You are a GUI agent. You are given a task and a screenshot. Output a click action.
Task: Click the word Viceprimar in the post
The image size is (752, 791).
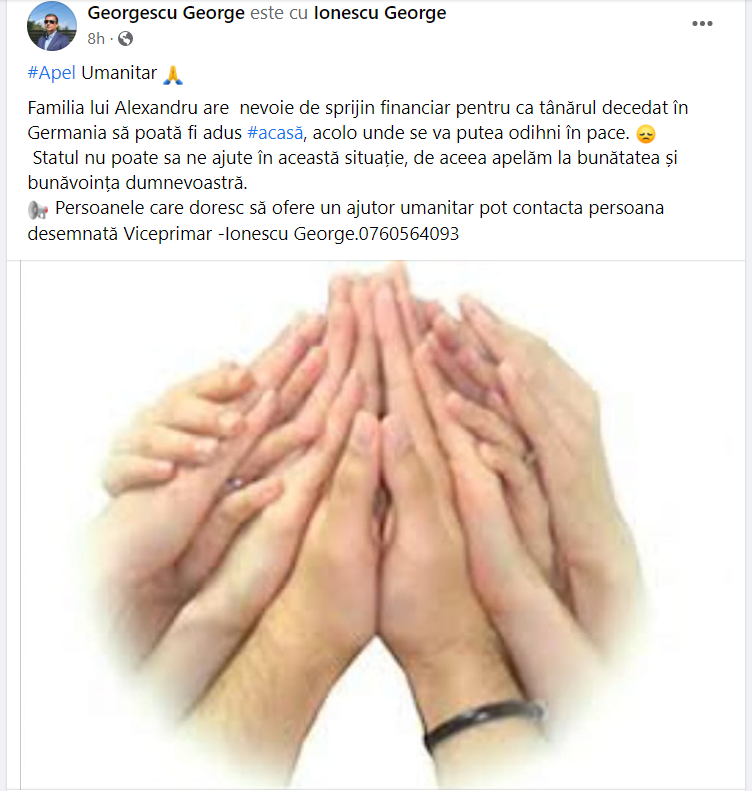(167, 234)
